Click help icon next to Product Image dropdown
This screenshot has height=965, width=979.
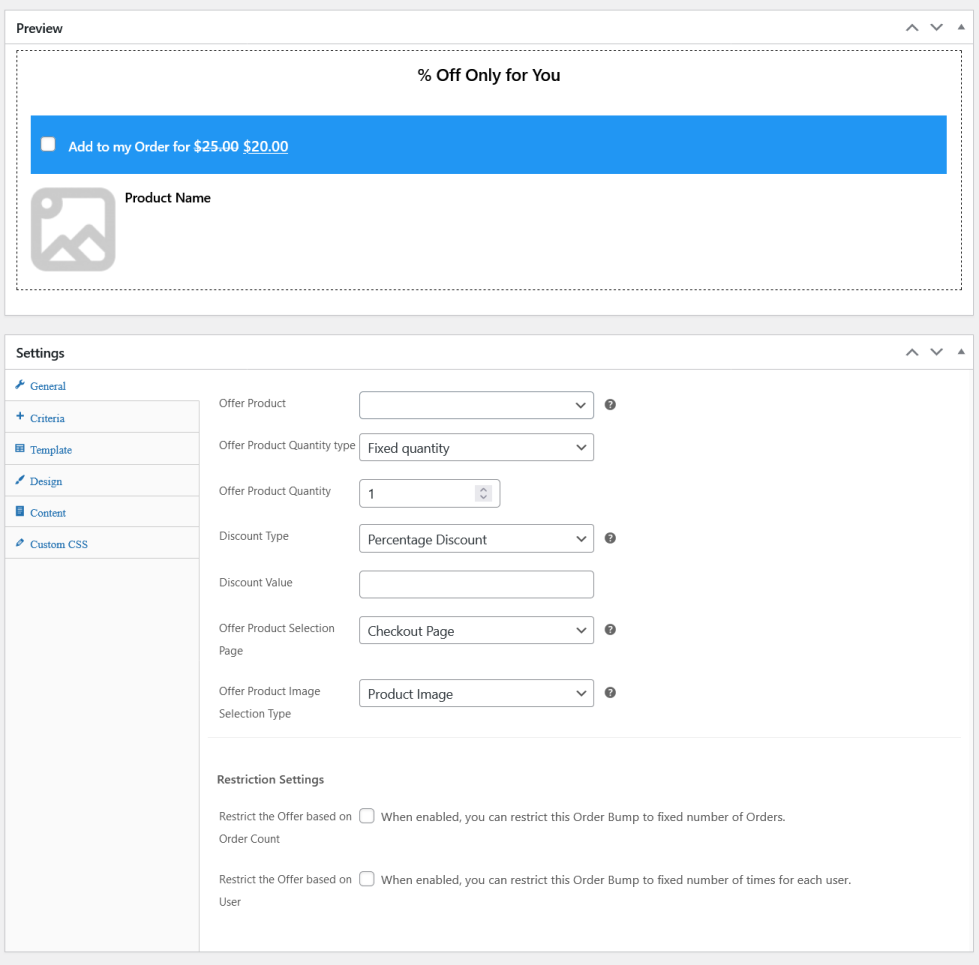pyautogui.click(x=610, y=693)
